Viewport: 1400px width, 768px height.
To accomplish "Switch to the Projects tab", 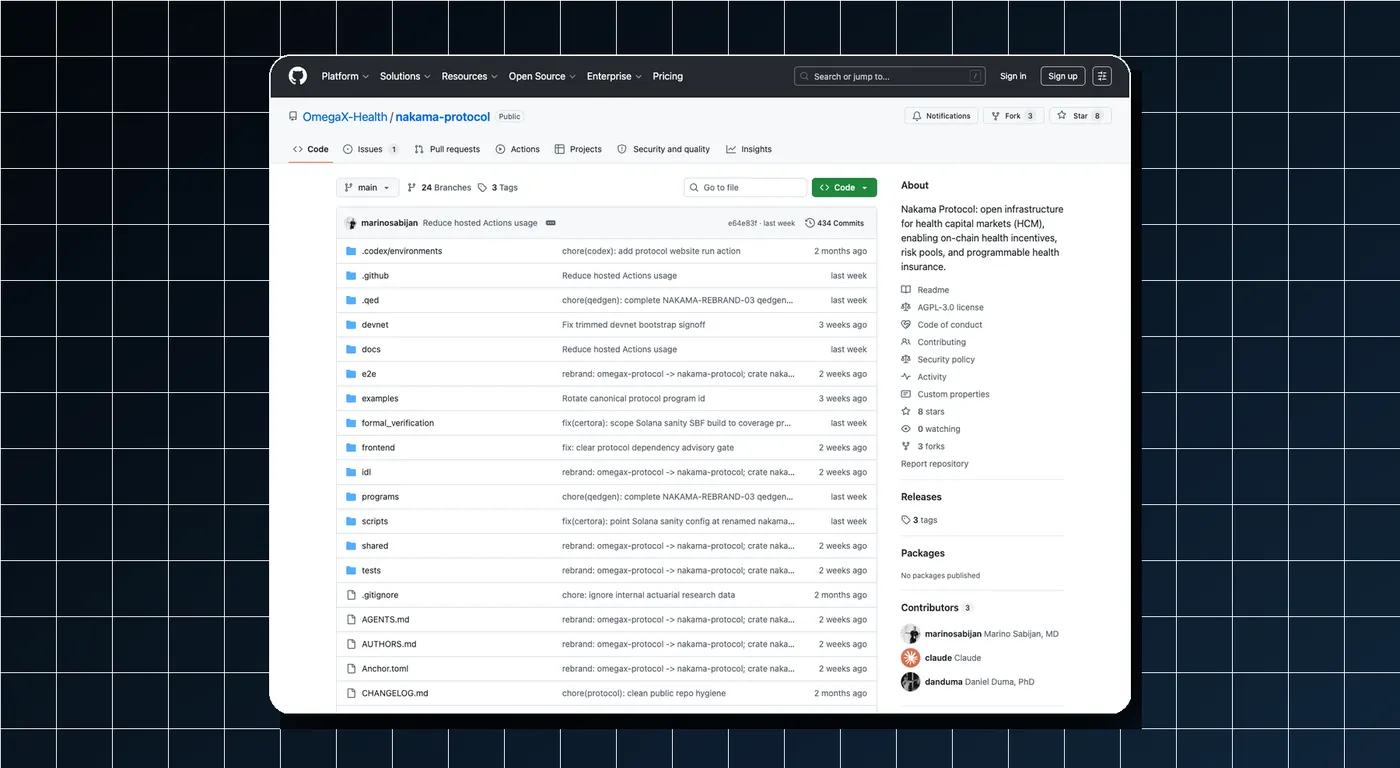I will [578, 149].
